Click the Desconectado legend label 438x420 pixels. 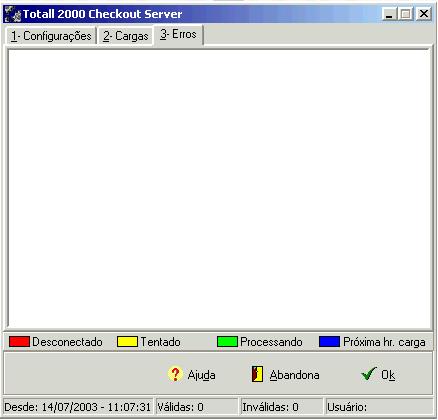[x=67, y=342]
